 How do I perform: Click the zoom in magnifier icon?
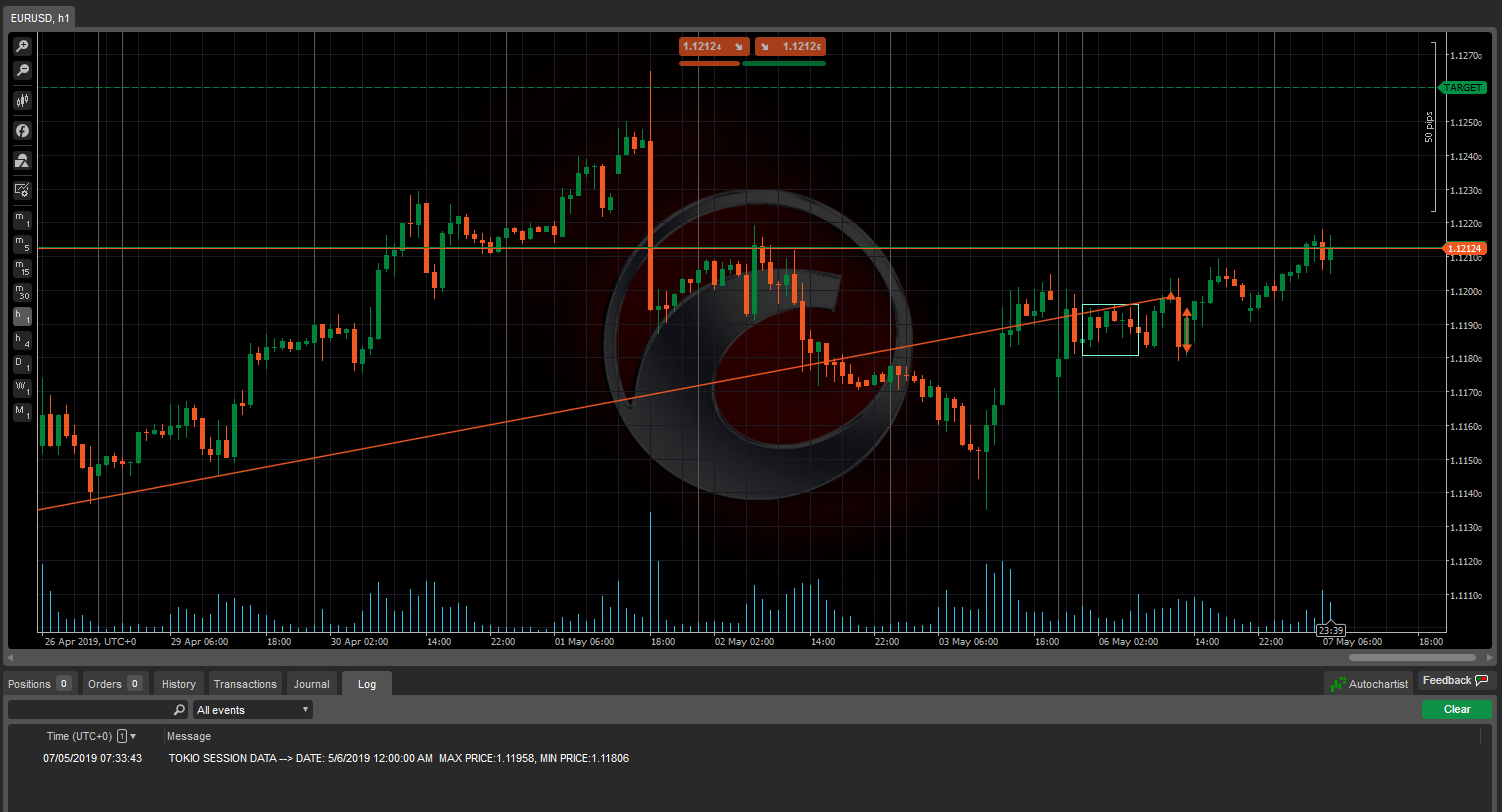coord(22,46)
